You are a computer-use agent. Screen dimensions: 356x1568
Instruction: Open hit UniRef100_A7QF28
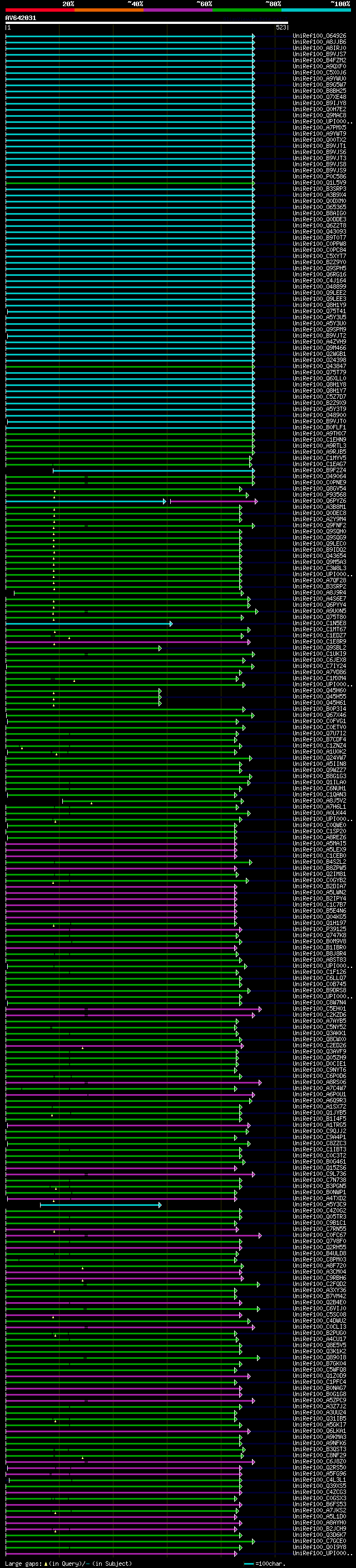tap(319, 580)
